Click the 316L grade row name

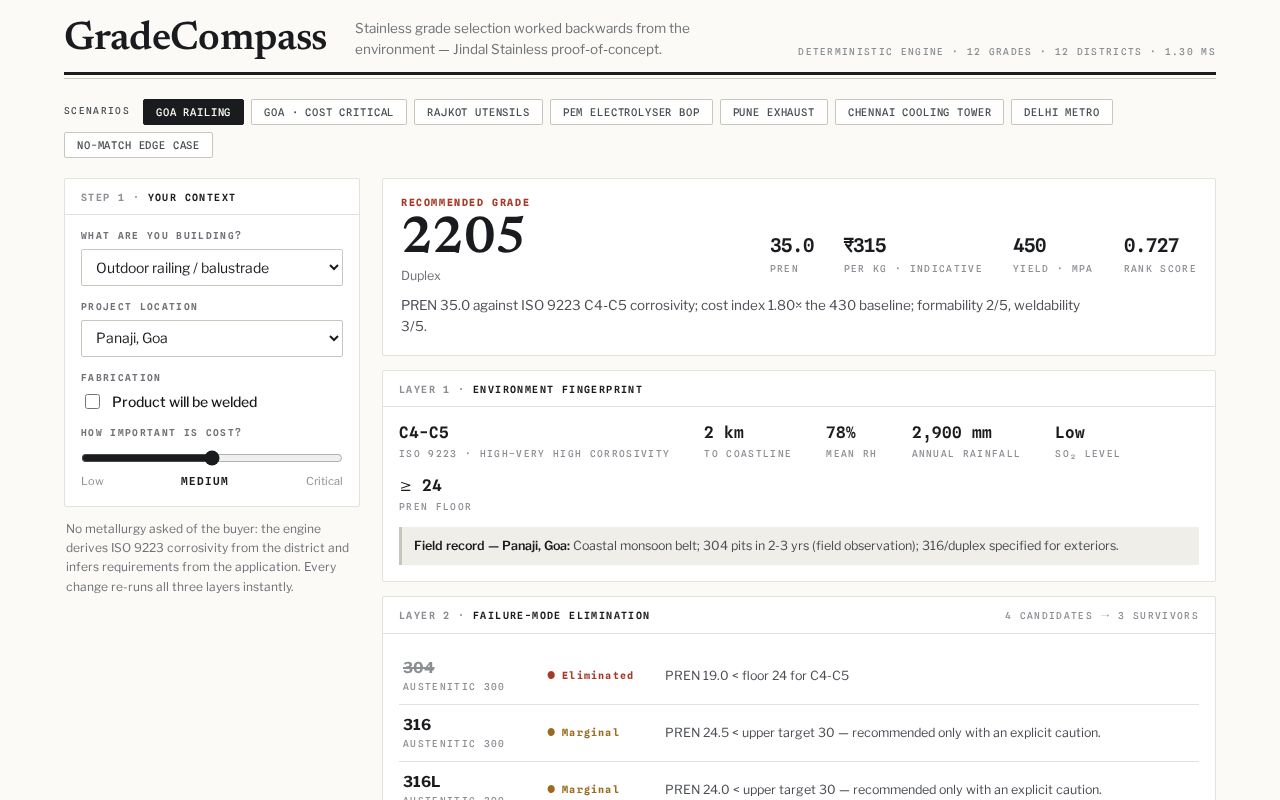(x=422, y=781)
